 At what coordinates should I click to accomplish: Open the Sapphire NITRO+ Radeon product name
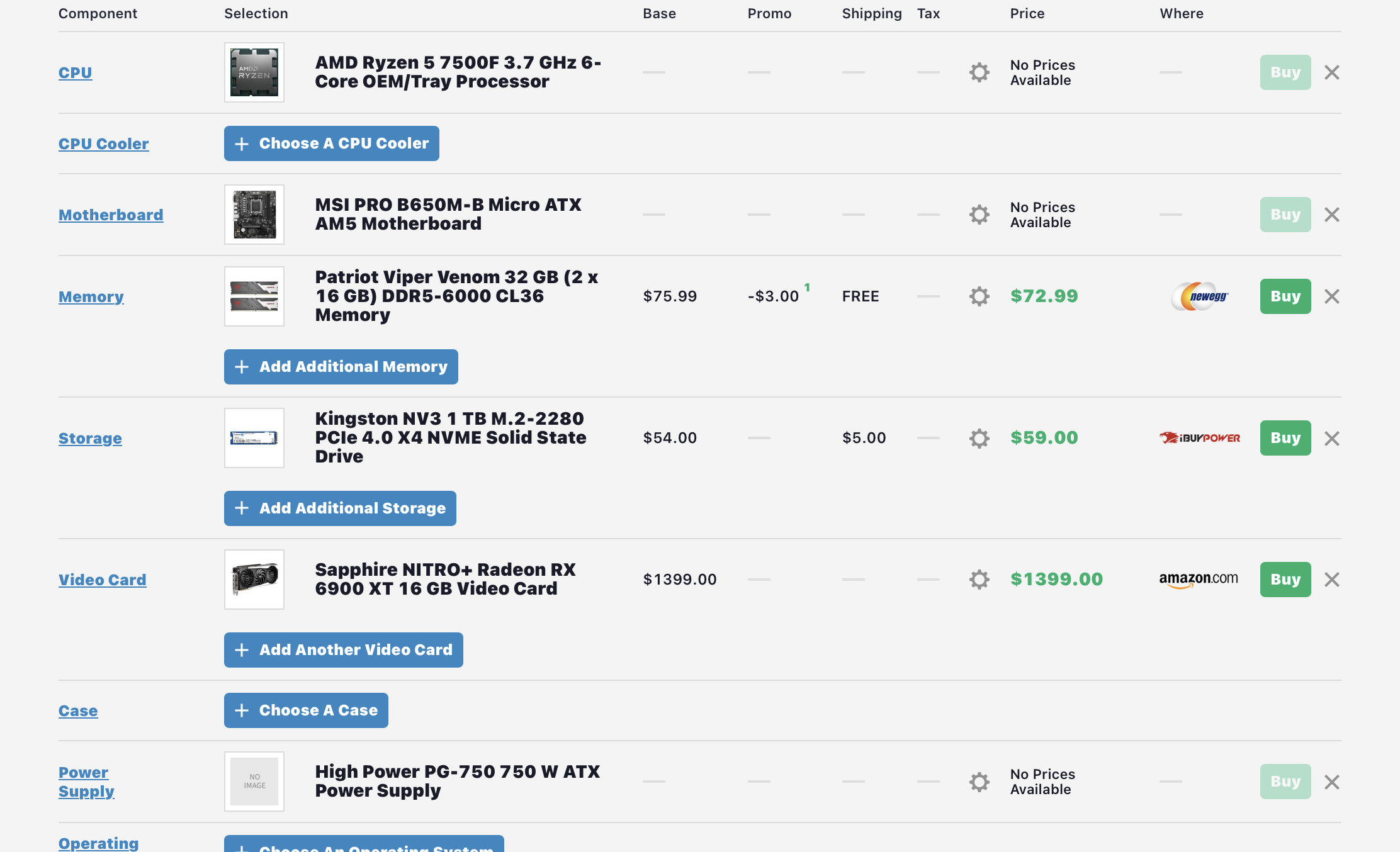coord(445,579)
